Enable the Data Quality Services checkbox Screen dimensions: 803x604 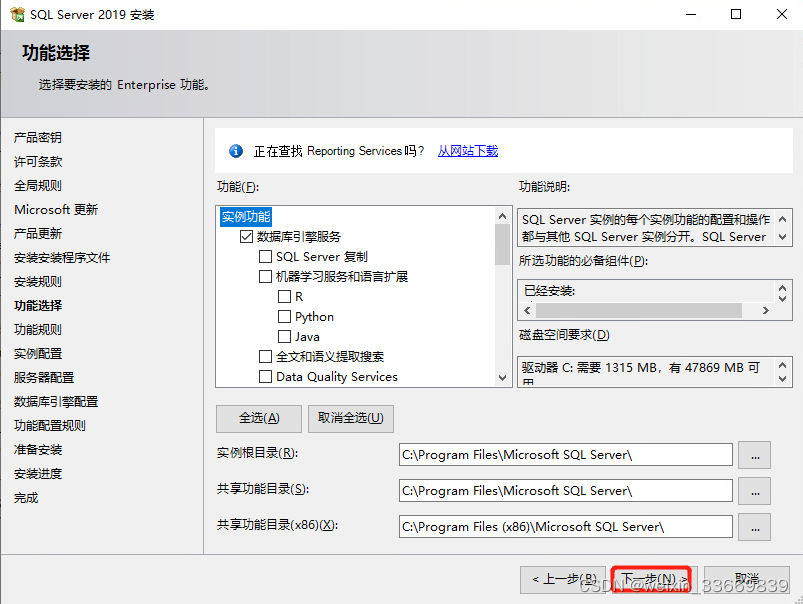[x=265, y=377]
